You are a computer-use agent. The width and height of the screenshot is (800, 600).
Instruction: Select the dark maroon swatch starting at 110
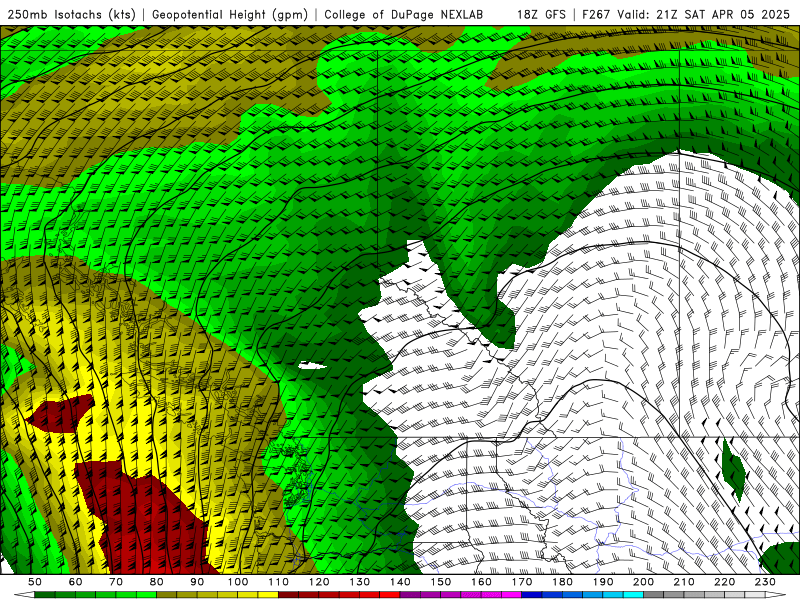coord(288,594)
